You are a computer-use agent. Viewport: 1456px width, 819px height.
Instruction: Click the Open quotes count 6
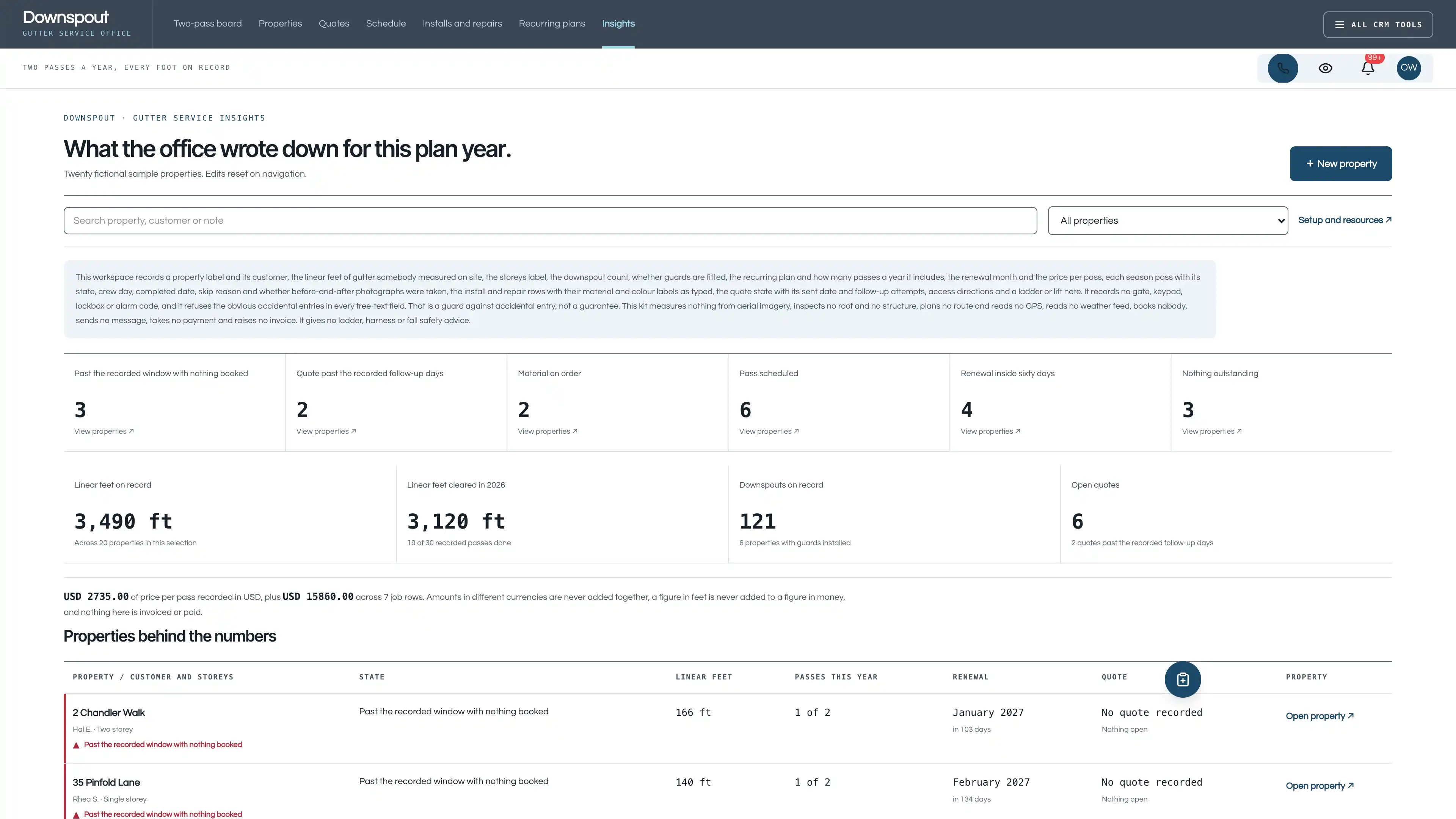[1077, 521]
